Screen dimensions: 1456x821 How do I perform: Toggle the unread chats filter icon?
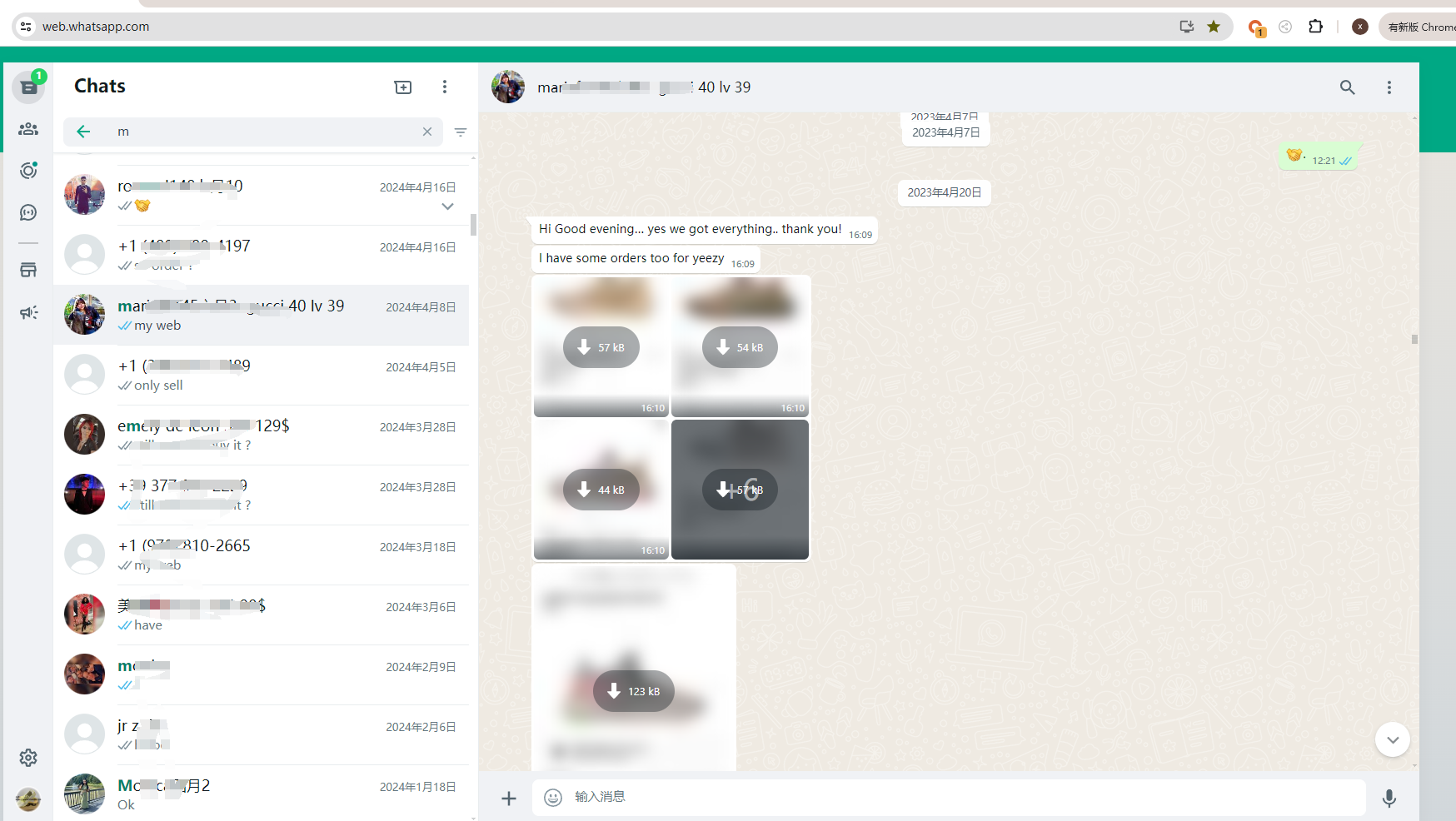461,132
